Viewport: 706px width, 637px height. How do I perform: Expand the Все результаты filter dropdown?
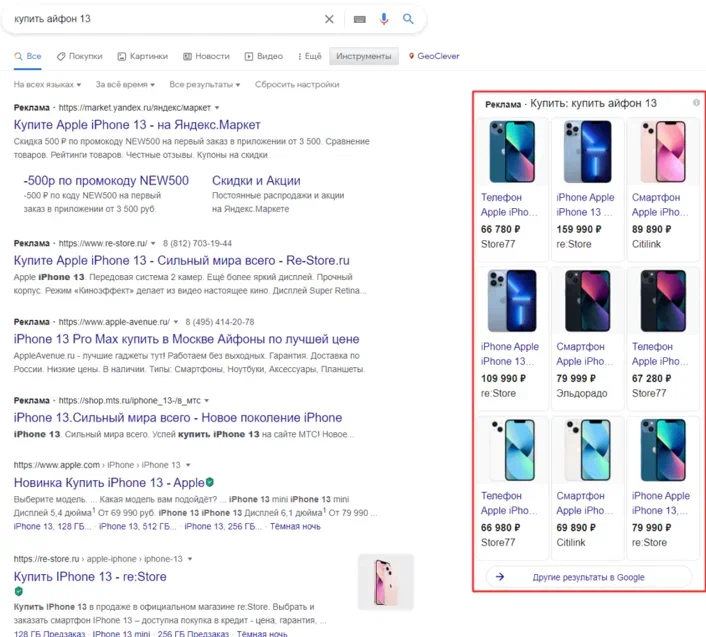tap(205, 85)
